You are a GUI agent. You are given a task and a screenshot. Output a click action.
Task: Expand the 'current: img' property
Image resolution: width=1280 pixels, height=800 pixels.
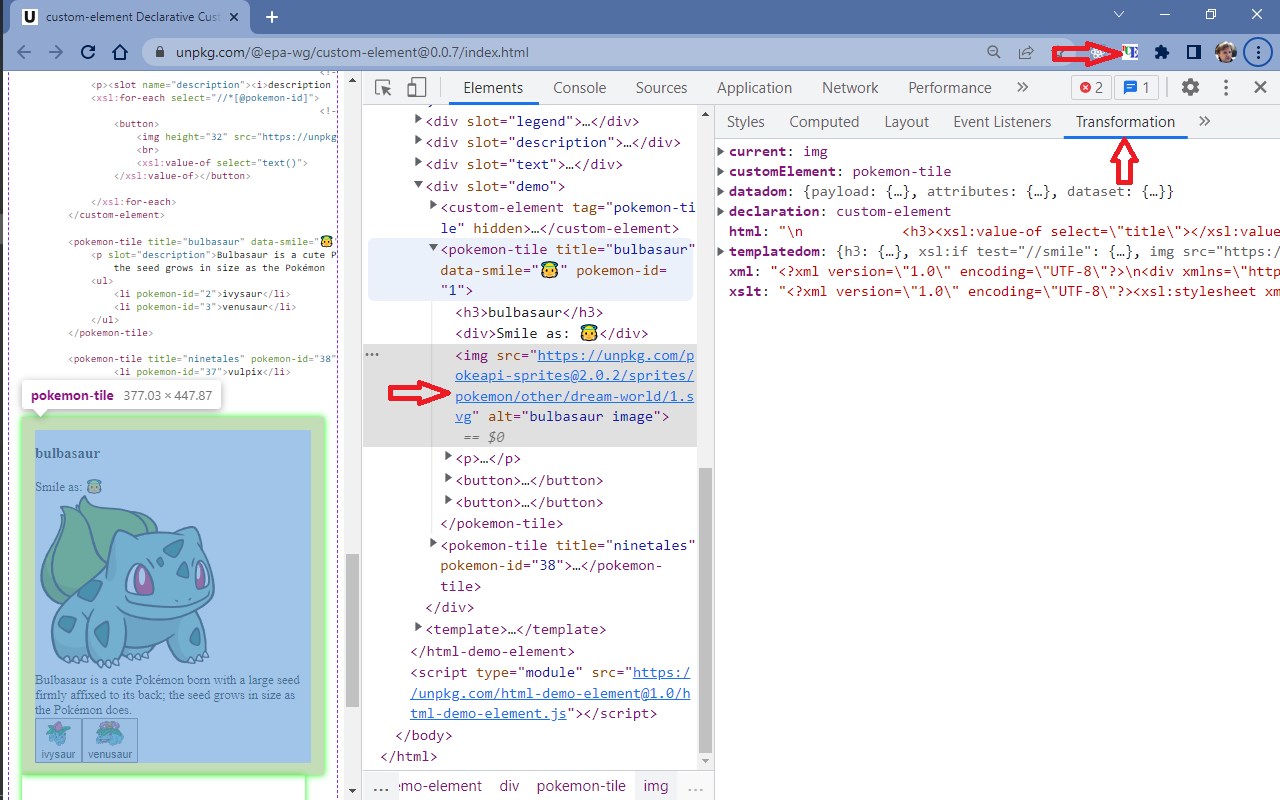721,151
